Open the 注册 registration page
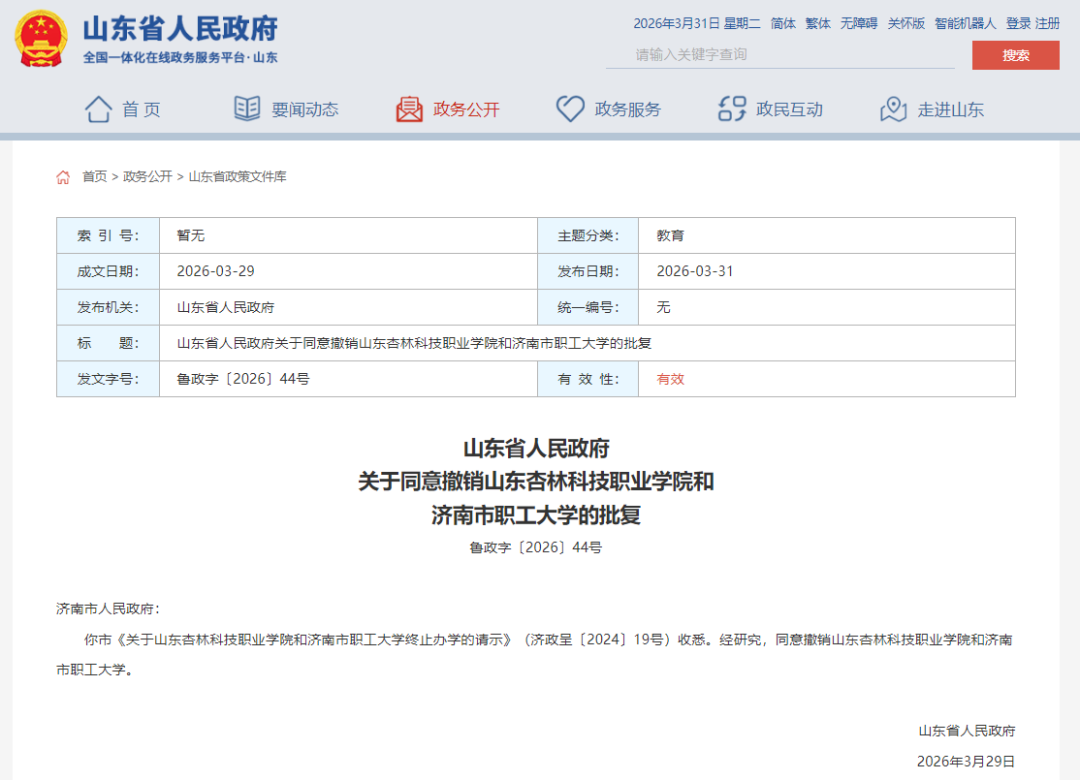This screenshot has width=1080, height=780. pyautogui.click(x=1048, y=23)
